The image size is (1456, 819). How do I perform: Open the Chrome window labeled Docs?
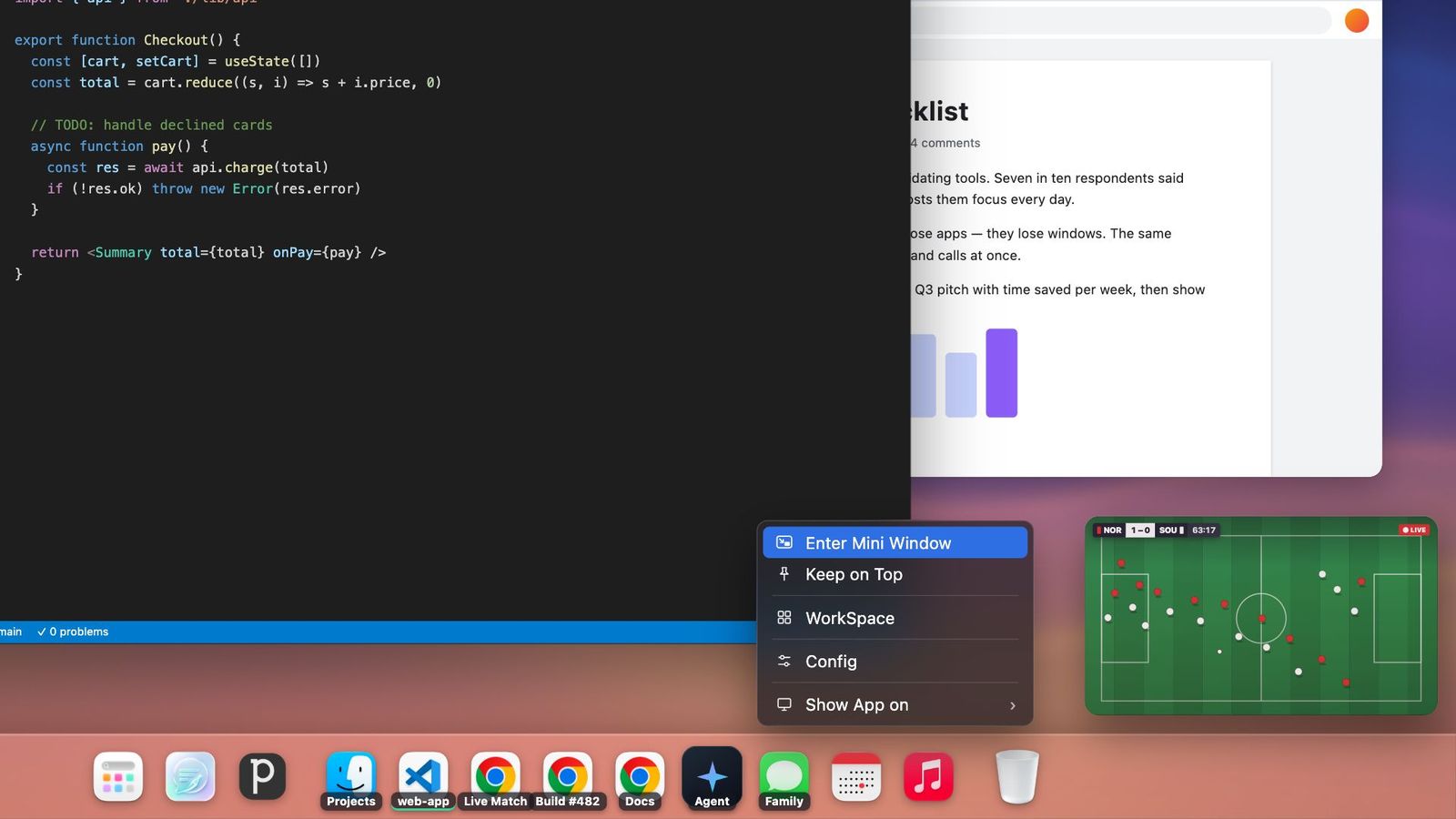640,777
